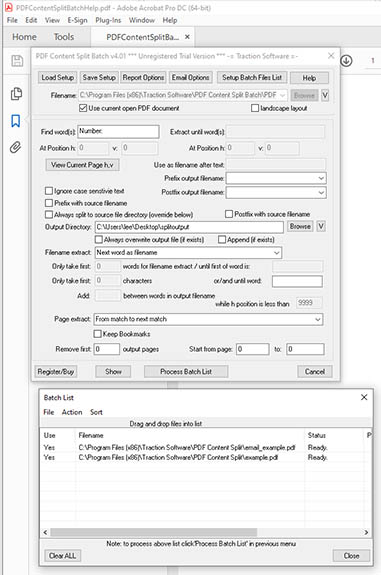Enable Always overwrite output file checkbox

pyautogui.click(x=98, y=239)
